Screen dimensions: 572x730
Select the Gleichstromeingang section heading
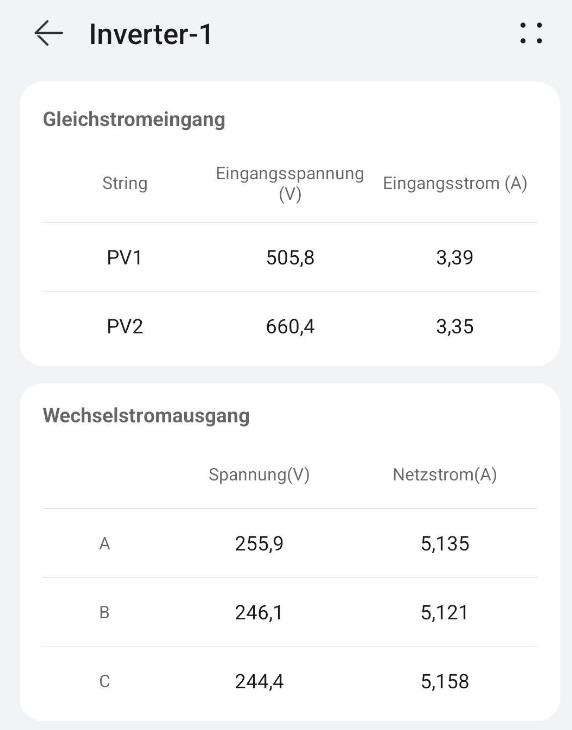click(x=134, y=120)
